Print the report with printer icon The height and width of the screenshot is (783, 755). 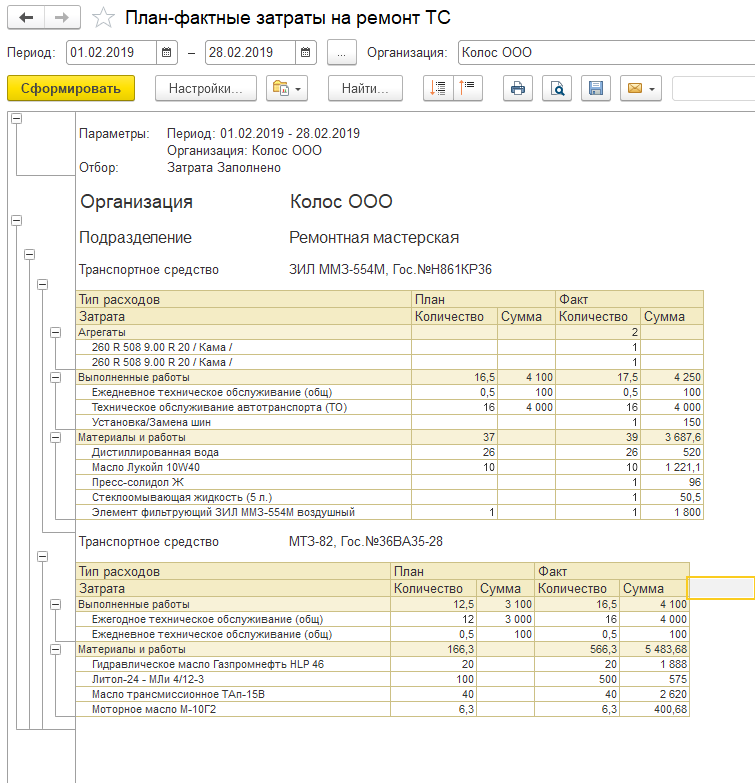[518, 88]
